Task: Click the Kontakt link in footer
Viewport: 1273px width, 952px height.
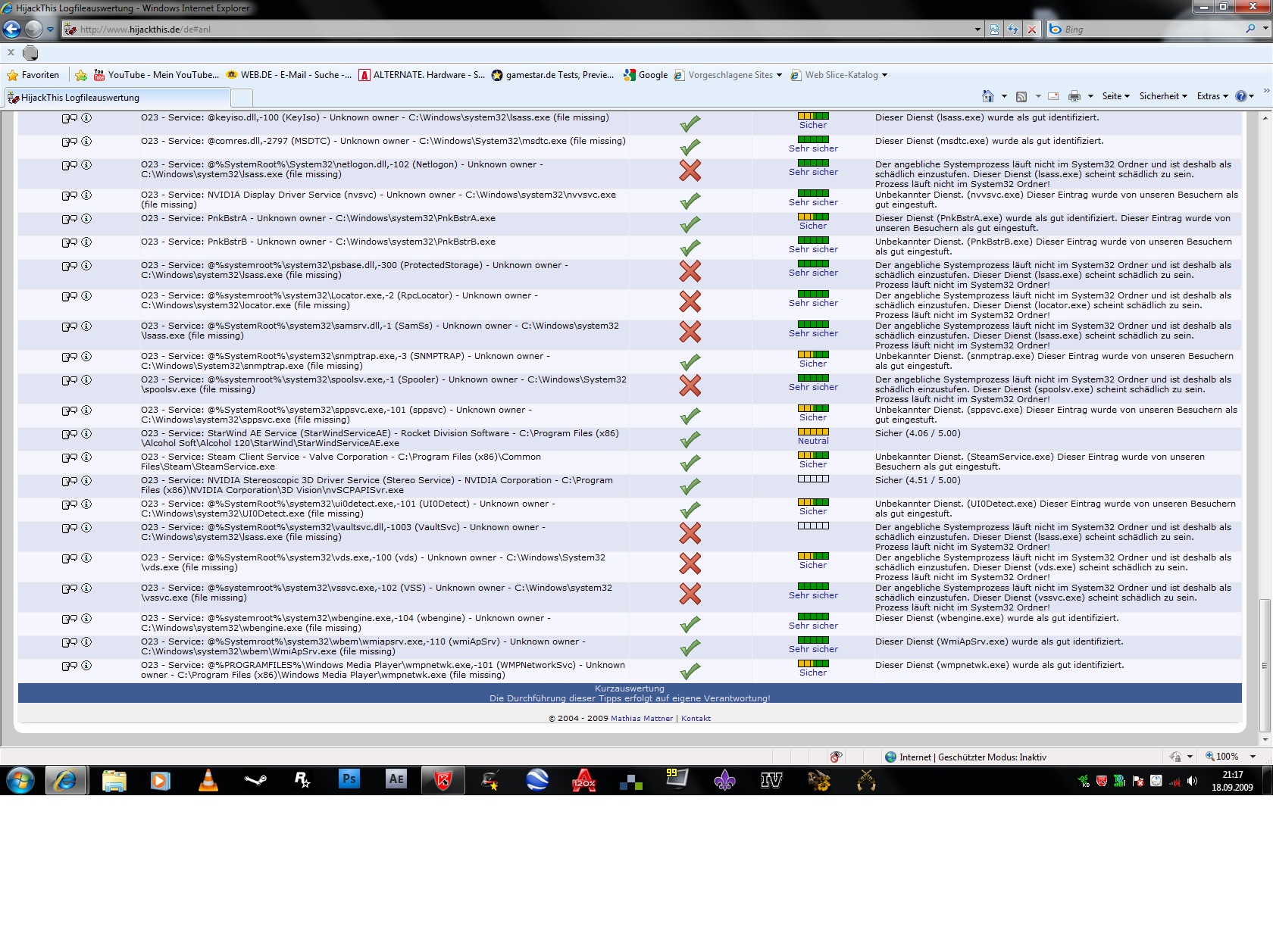Action: [x=696, y=719]
